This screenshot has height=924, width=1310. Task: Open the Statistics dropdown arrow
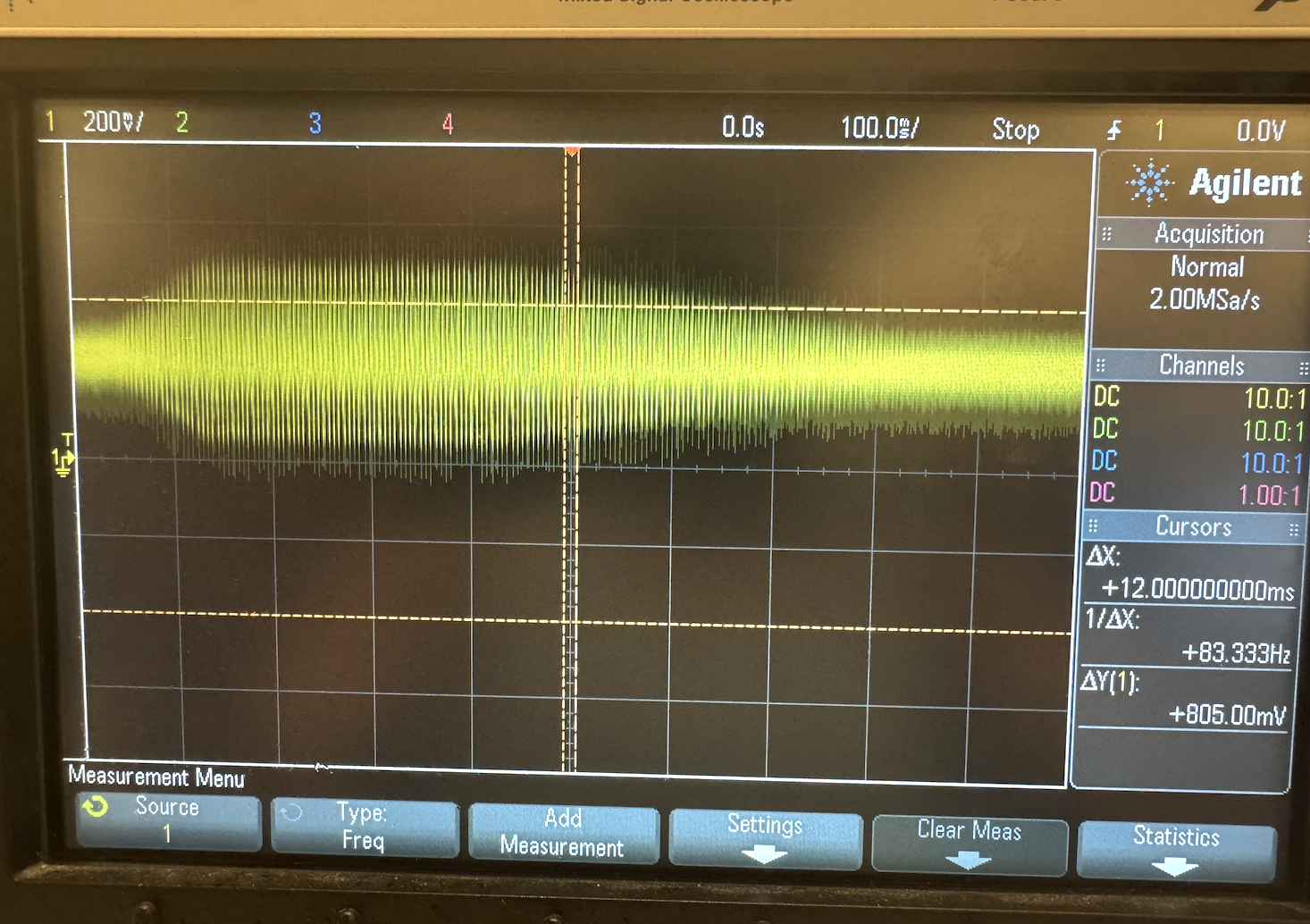(x=1175, y=865)
